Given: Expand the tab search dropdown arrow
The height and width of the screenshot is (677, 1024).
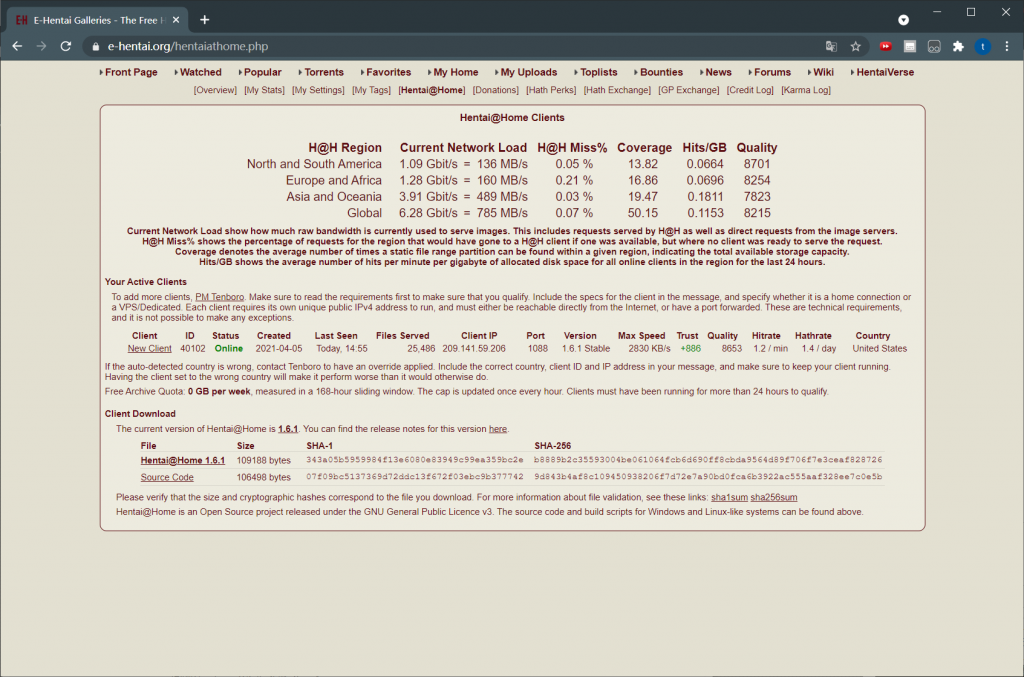Looking at the screenshot, I should point(903,19).
